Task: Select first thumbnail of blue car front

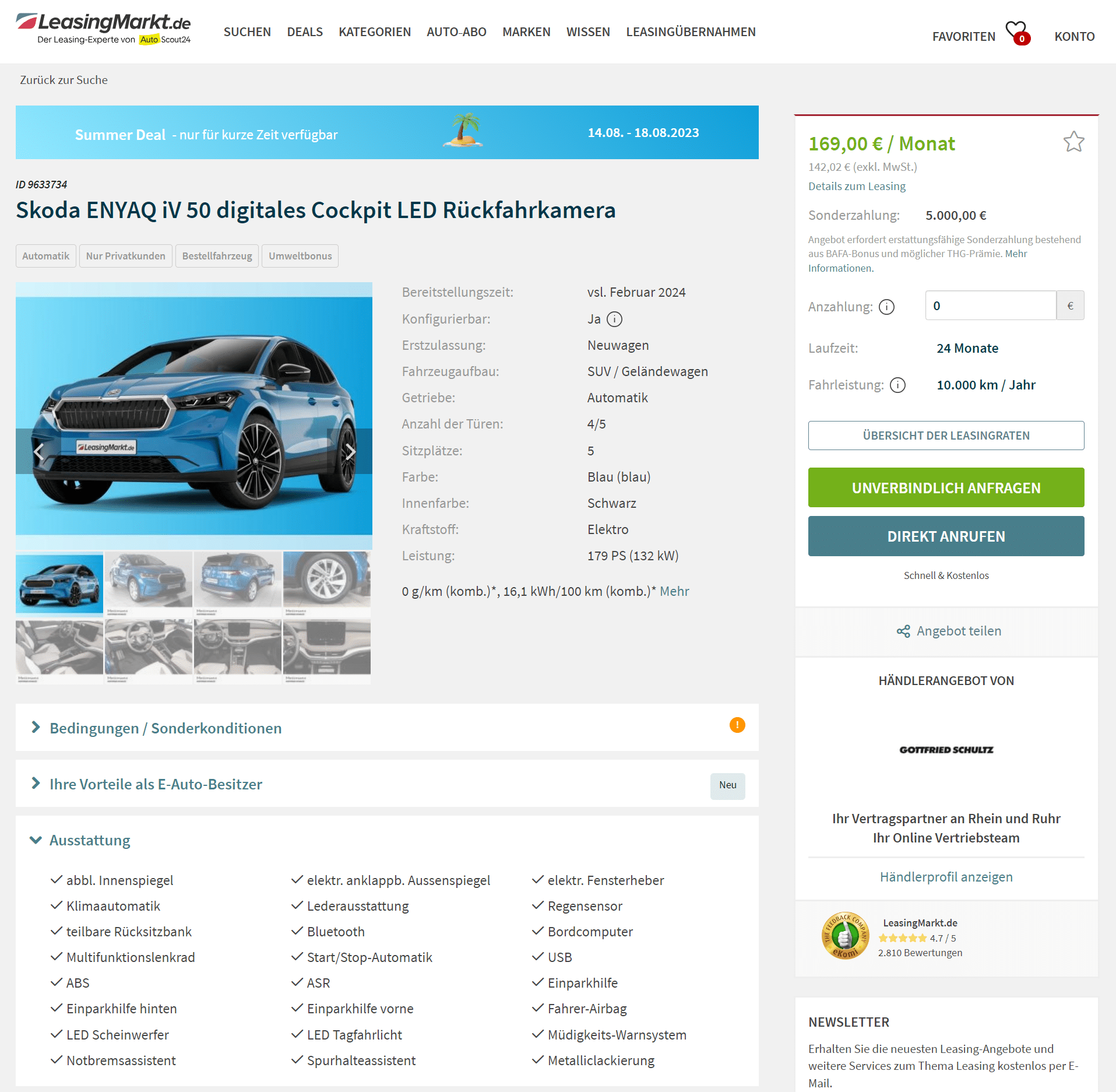Action: (x=59, y=584)
